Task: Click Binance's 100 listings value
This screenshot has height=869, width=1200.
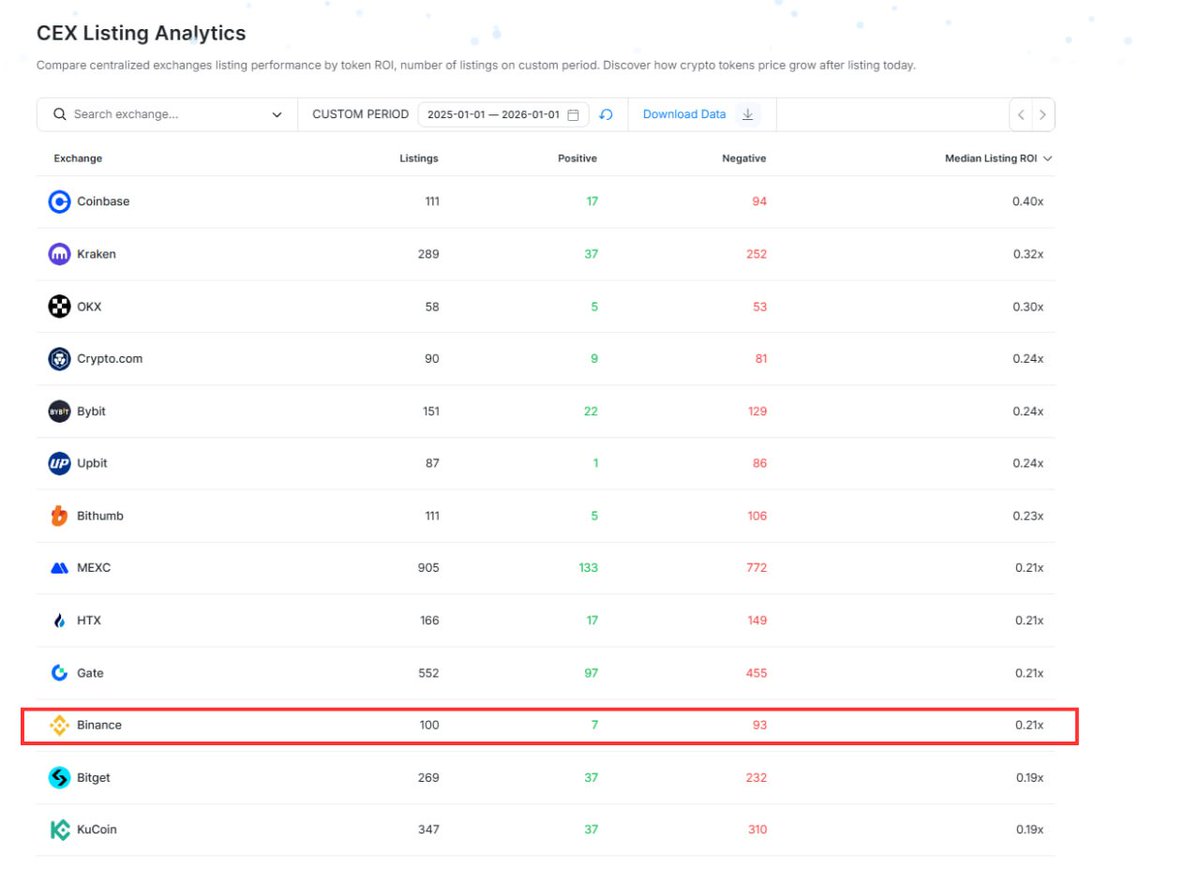Action: coord(429,725)
